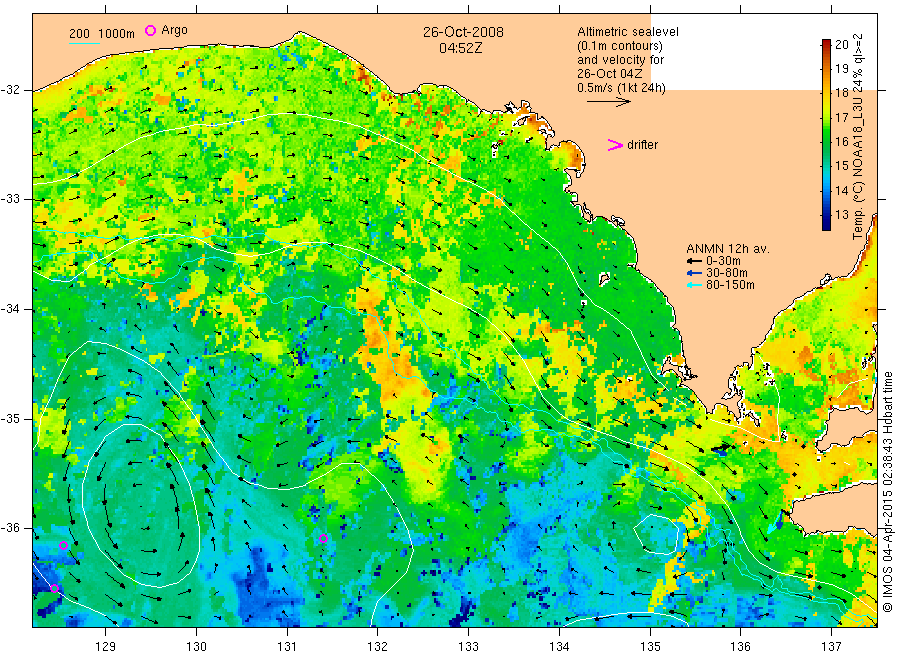Click the longitude axis label "137"

click(831, 647)
